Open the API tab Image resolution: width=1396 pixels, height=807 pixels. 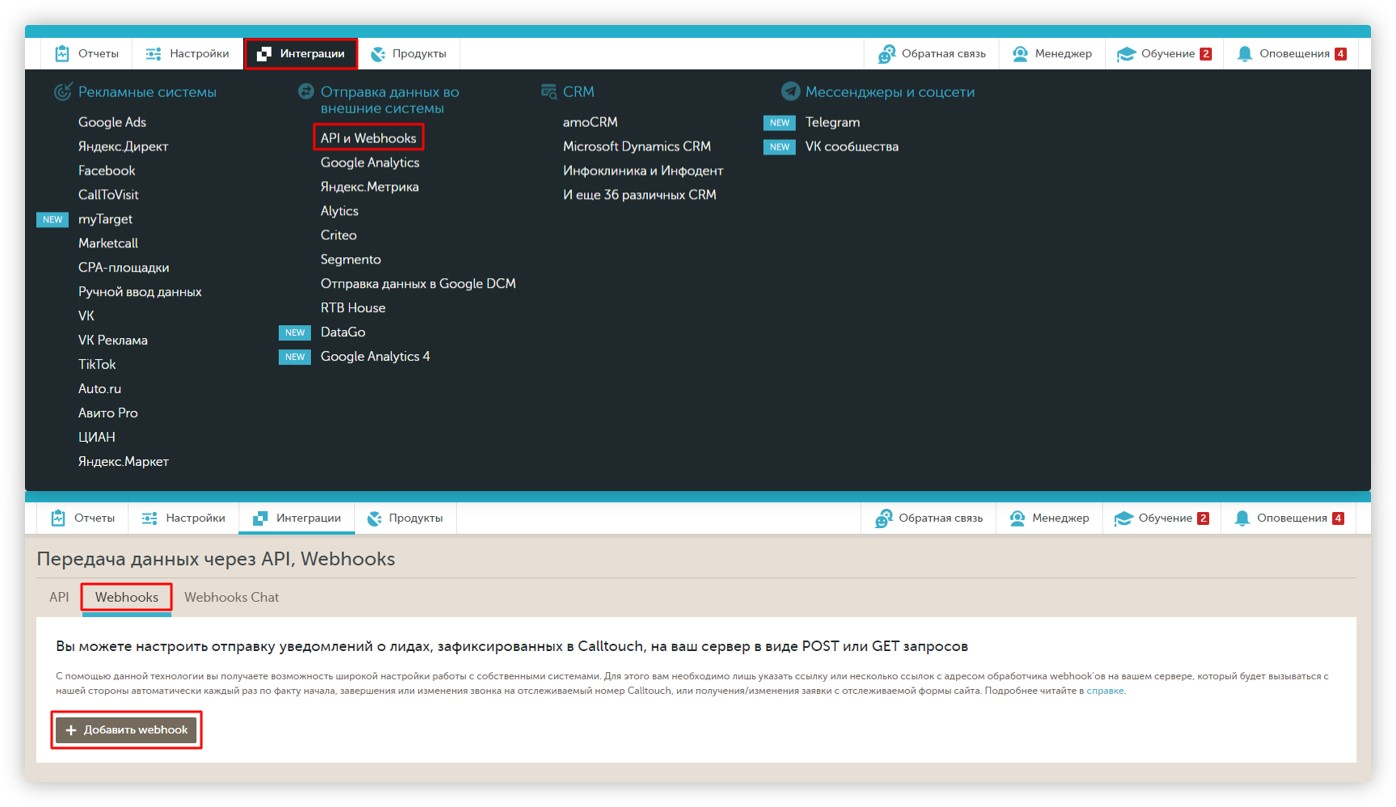(x=59, y=597)
